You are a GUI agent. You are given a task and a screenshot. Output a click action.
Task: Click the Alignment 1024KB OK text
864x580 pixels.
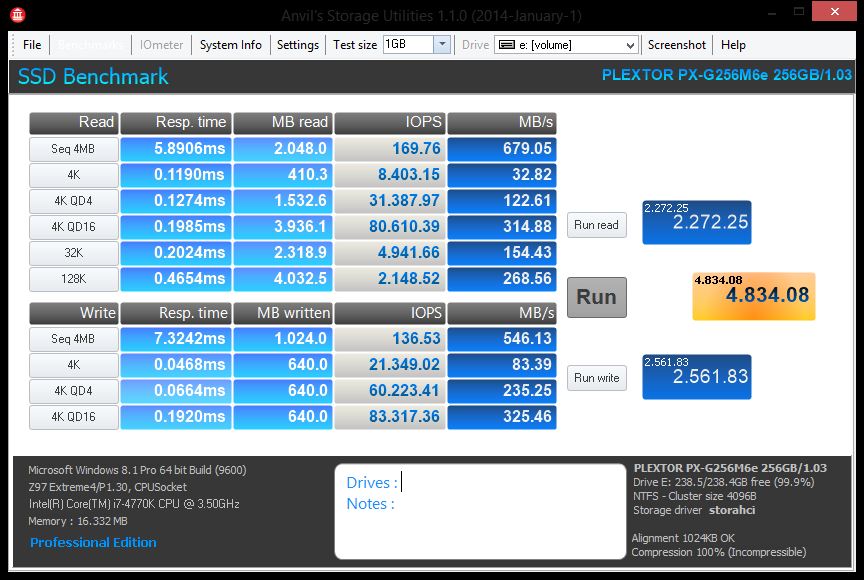[683, 538]
